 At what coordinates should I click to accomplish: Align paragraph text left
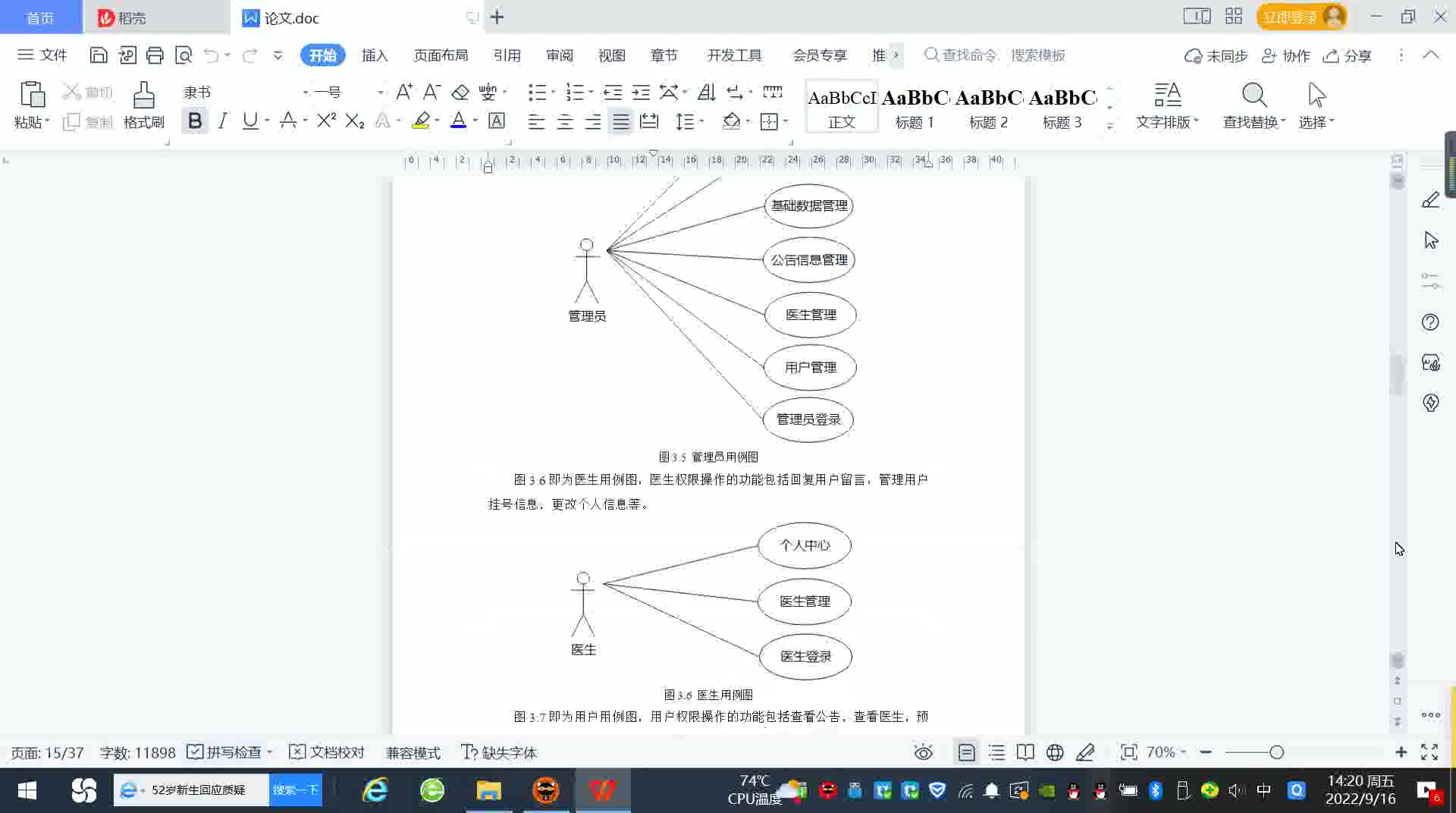point(536,121)
